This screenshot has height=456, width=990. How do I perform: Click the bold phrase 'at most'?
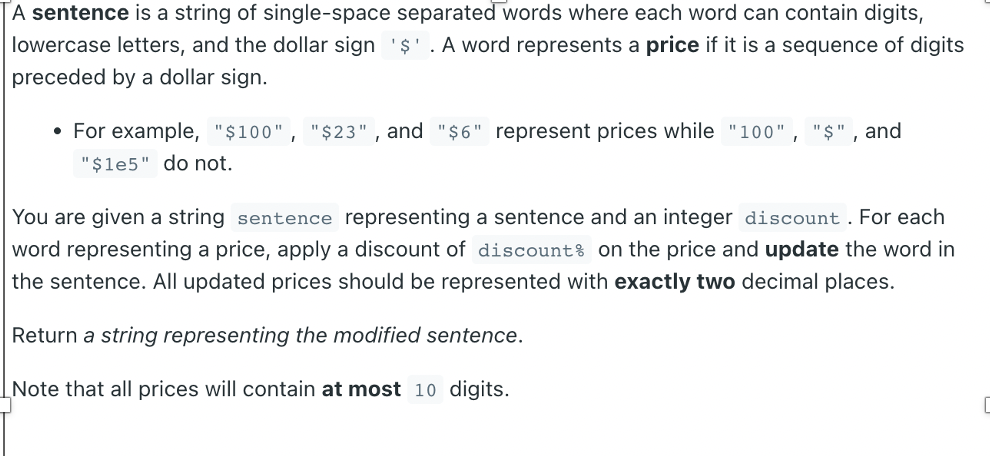(361, 390)
